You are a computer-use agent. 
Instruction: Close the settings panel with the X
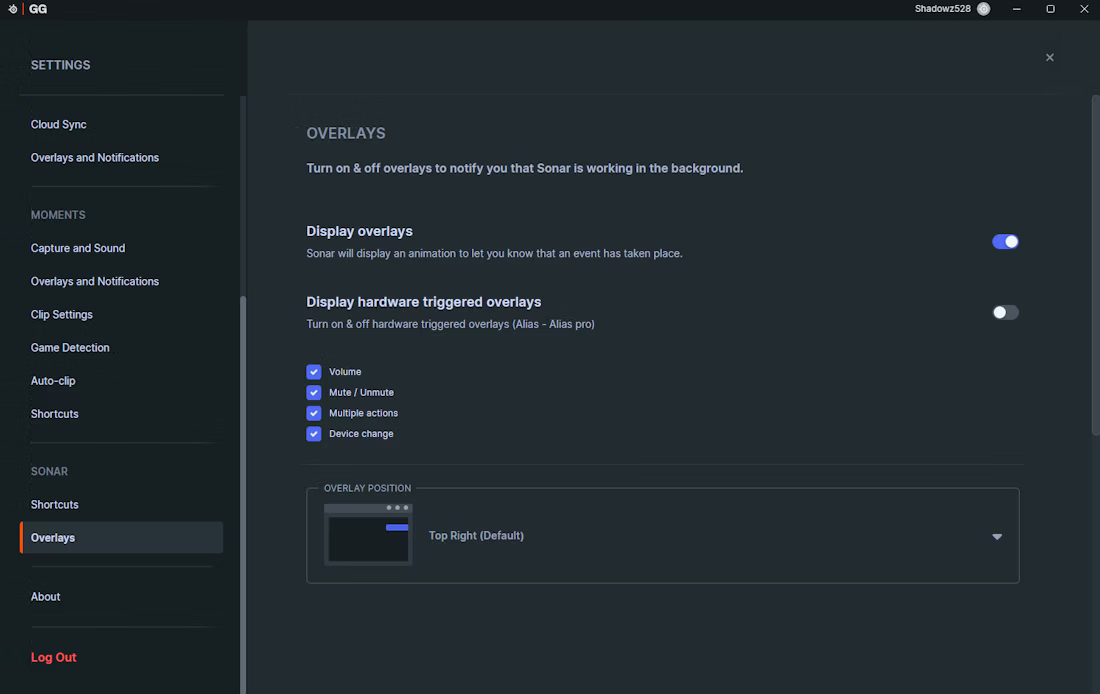1049,58
